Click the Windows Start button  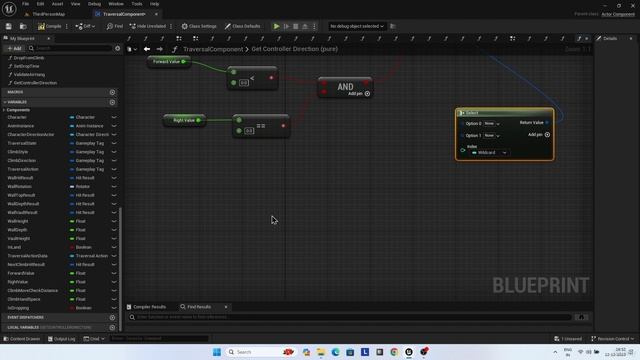(x=217, y=352)
